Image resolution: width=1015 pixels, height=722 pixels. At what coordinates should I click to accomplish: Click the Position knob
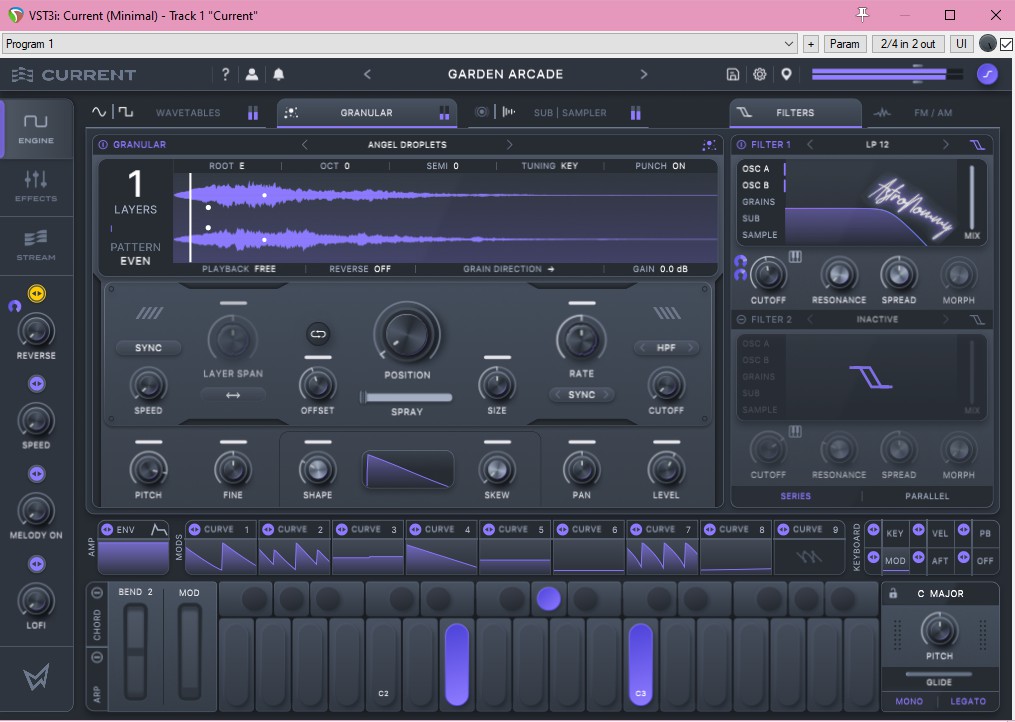(x=407, y=334)
